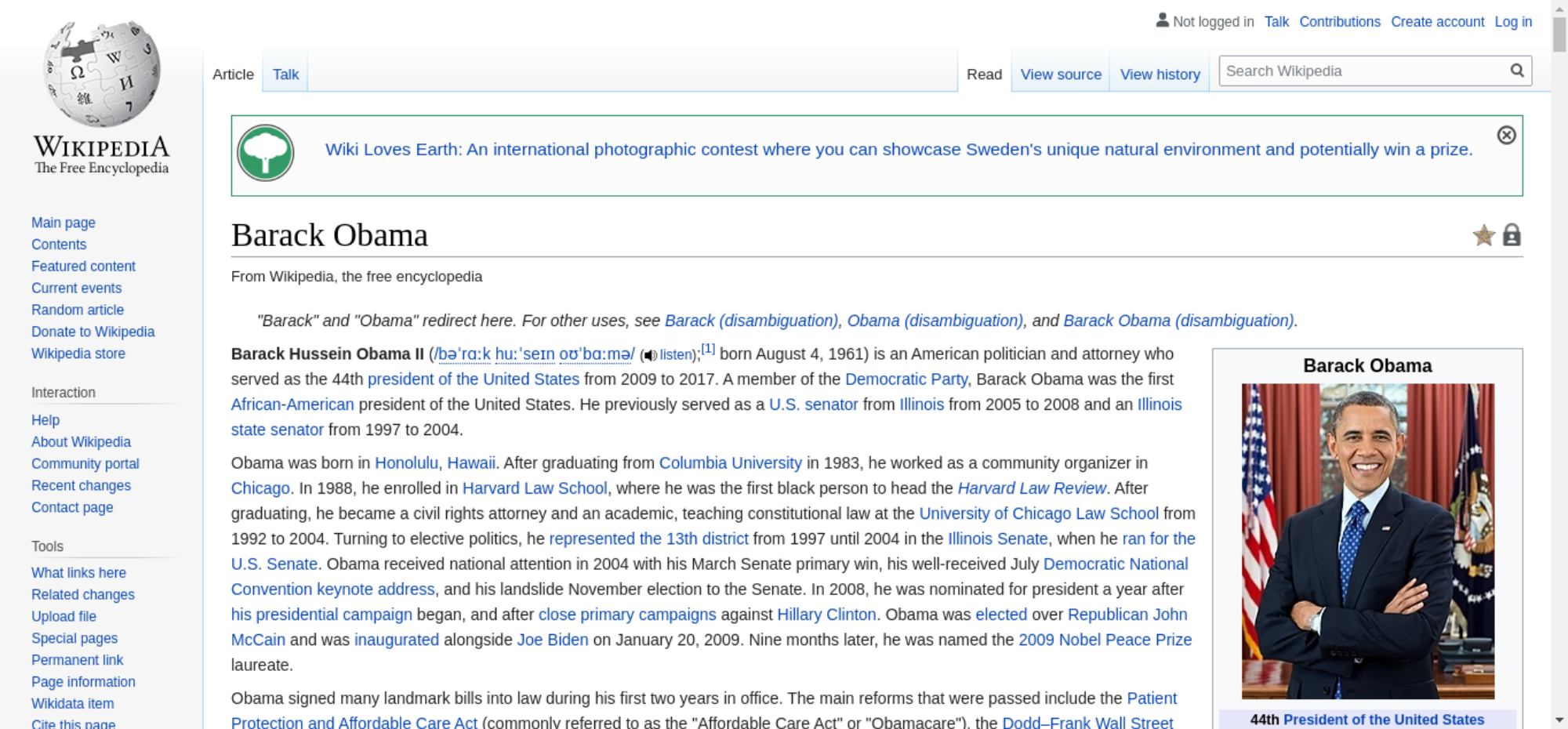1568x729 pixels.
Task: Open What links here
Action: (x=78, y=573)
